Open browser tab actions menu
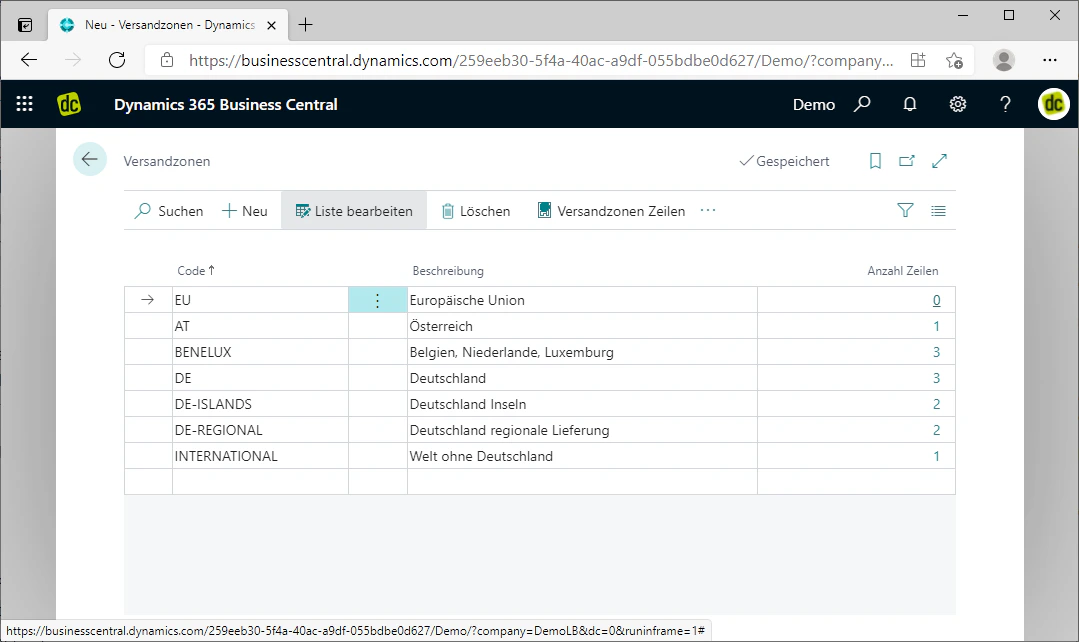 pos(25,25)
